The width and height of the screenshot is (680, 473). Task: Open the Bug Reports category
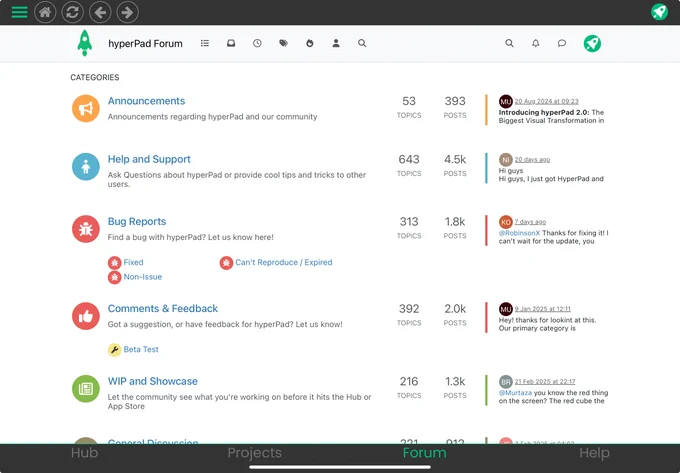tap(137, 221)
